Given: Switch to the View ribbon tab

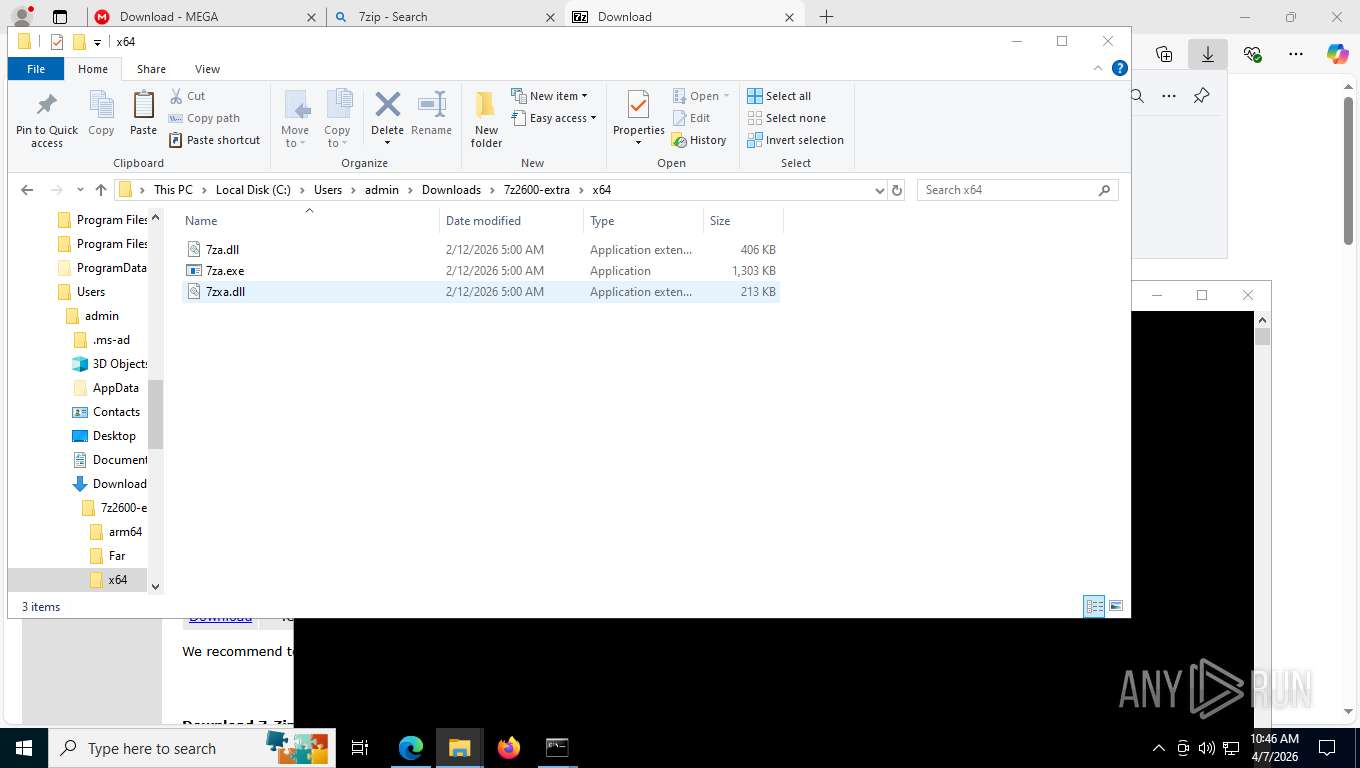Looking at the screenshot, I should tap(207, 69).
